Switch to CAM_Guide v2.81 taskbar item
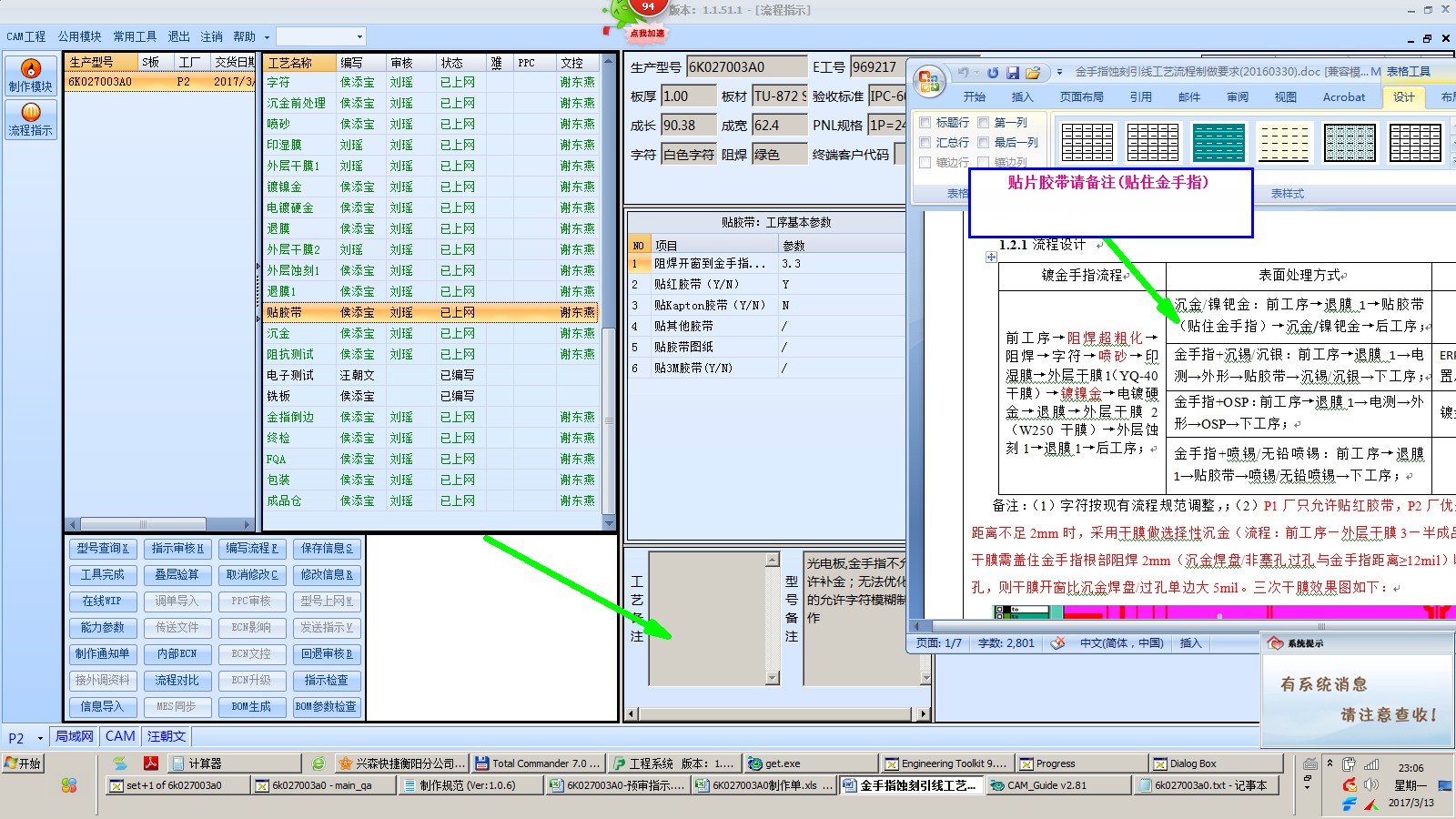Viewport: 1456px width, 819px height. [x=1059, y=785]
